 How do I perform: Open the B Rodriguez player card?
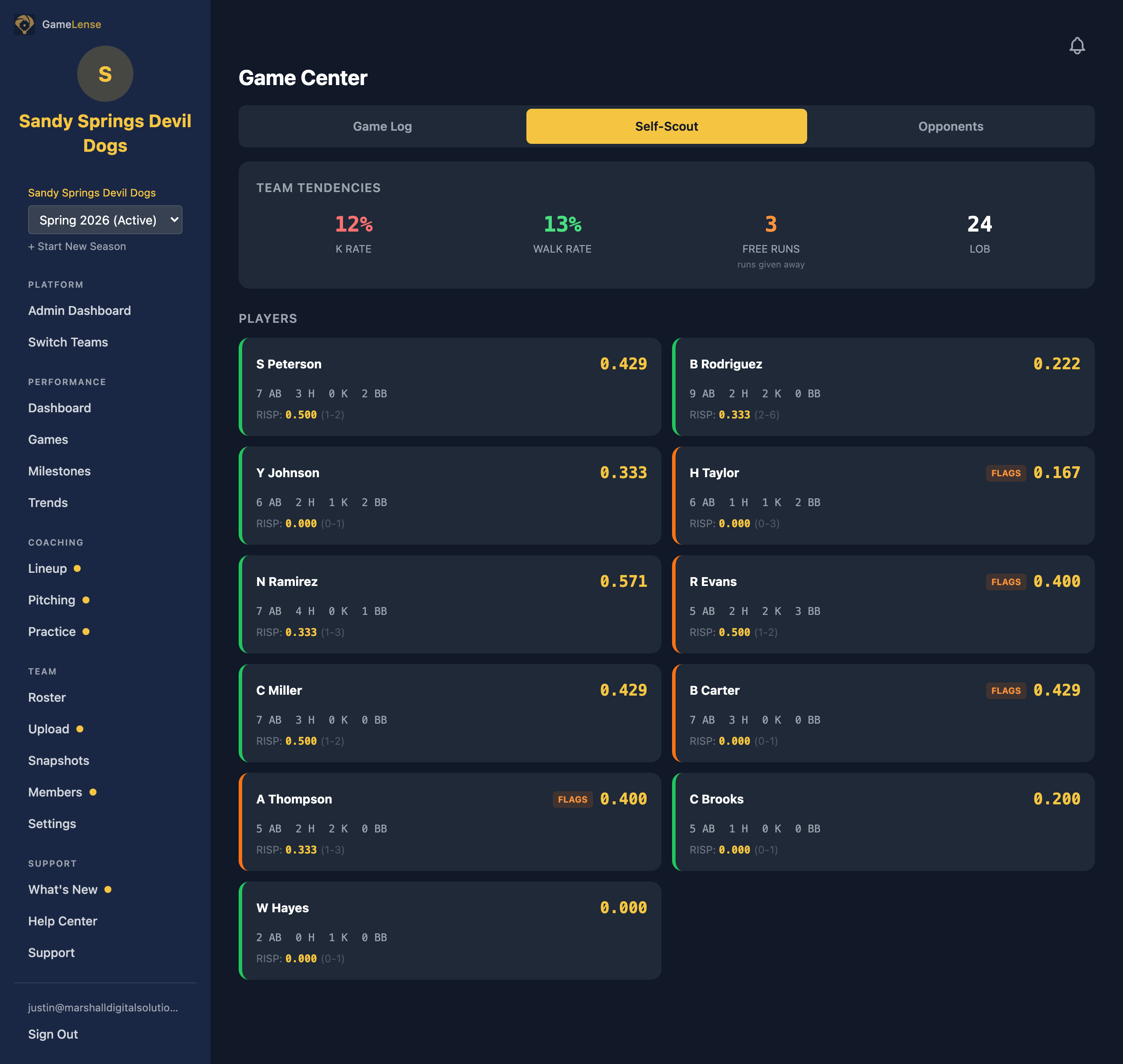point(883,387)
